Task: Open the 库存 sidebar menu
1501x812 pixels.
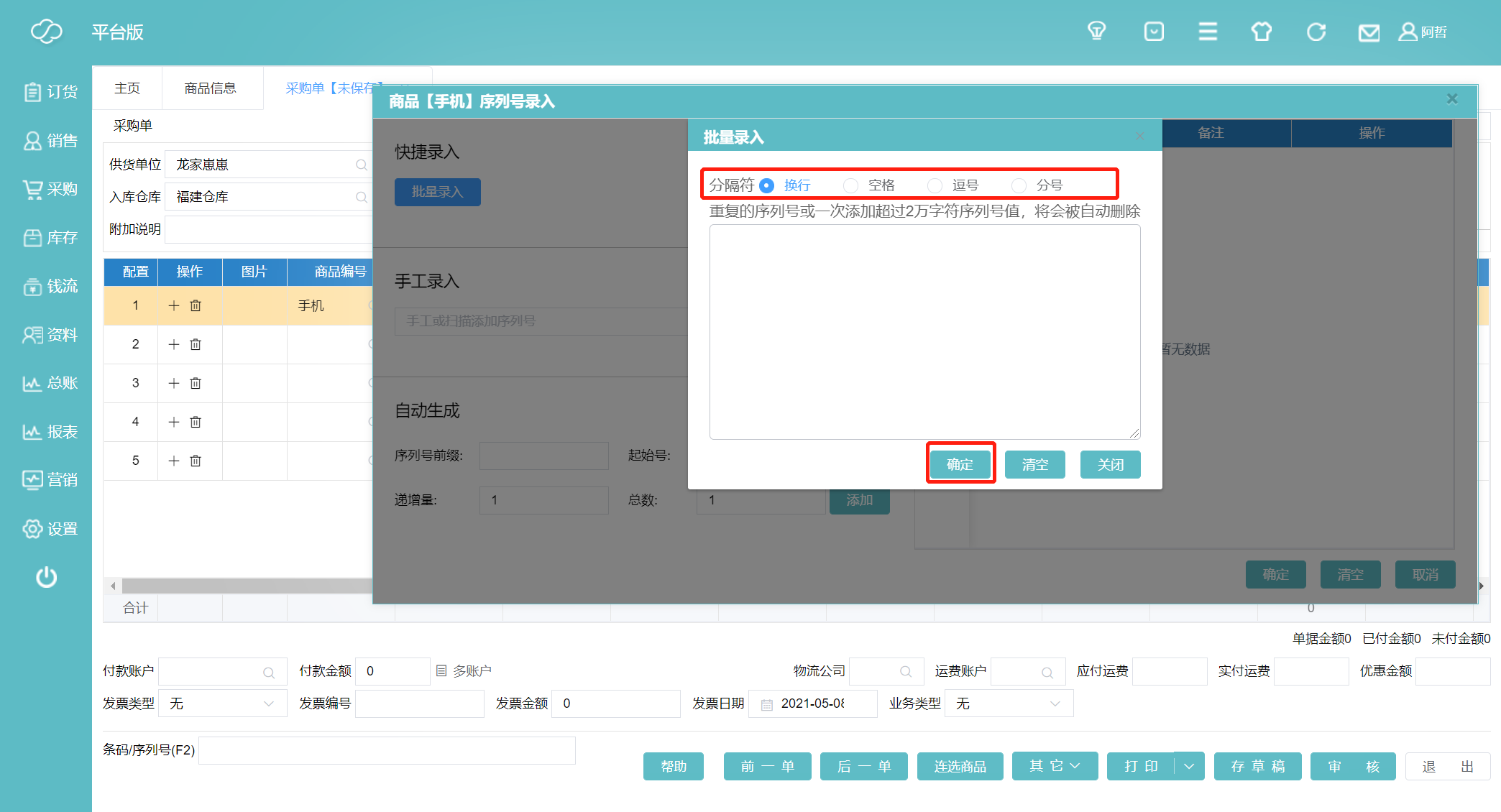Action: tap(50, 238)
